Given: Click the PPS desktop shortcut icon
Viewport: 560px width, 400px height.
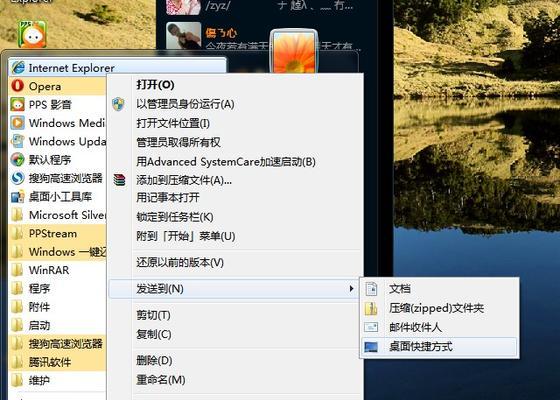Looking at the screenshot, I should coord(32,34).
